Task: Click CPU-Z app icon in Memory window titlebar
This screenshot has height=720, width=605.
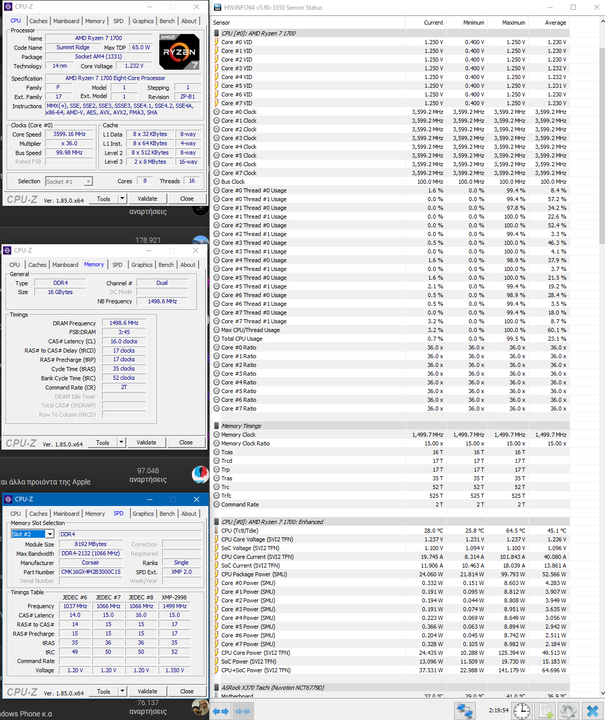Action: 7,250
